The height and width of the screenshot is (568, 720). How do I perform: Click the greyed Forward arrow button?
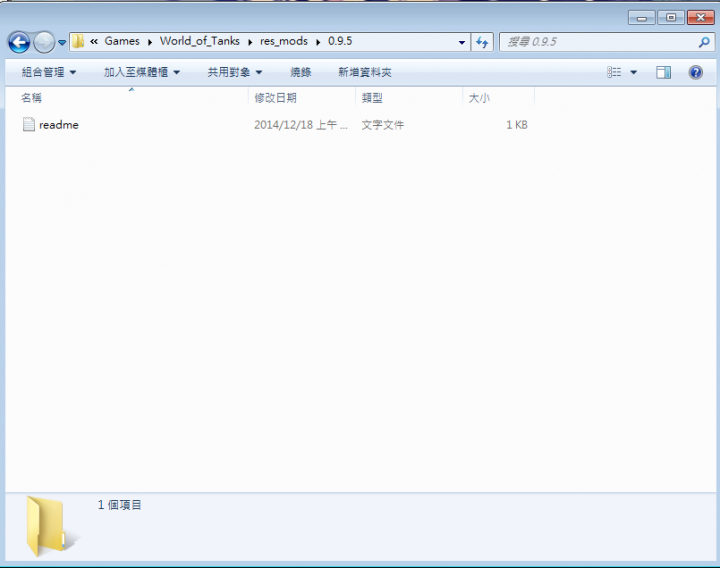pyautogui.click(x=44, y=42)
